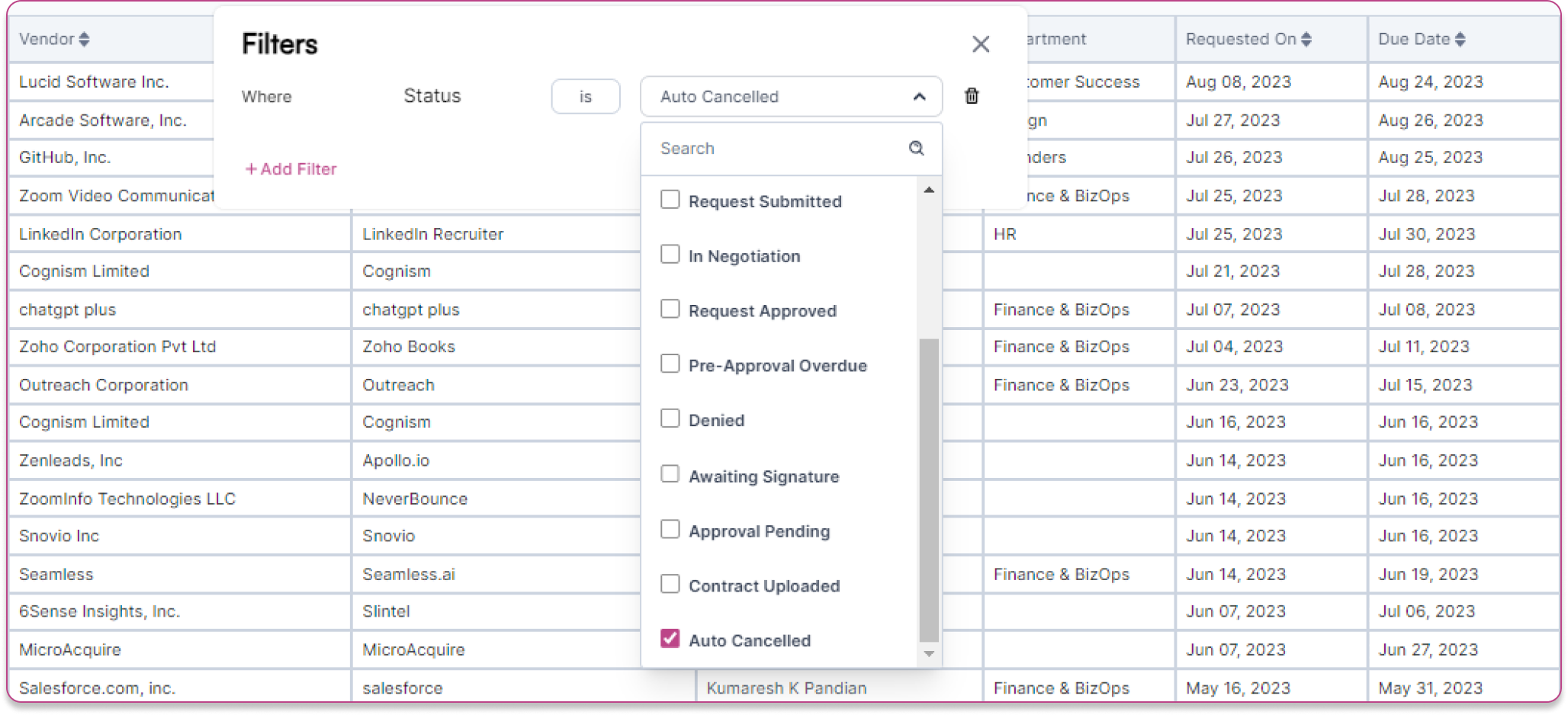1568x715 pixels.
Task: Click the Zoho Books cell
Action: [409, 347]
